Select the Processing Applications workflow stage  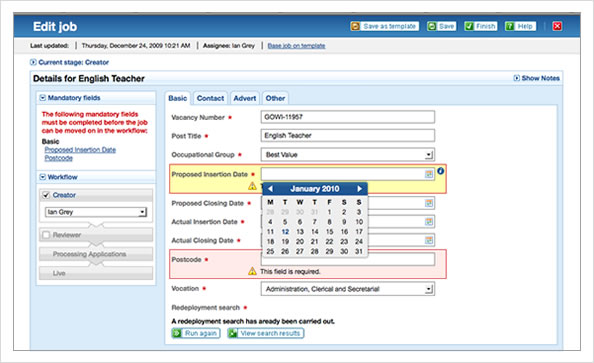(96, 254)
